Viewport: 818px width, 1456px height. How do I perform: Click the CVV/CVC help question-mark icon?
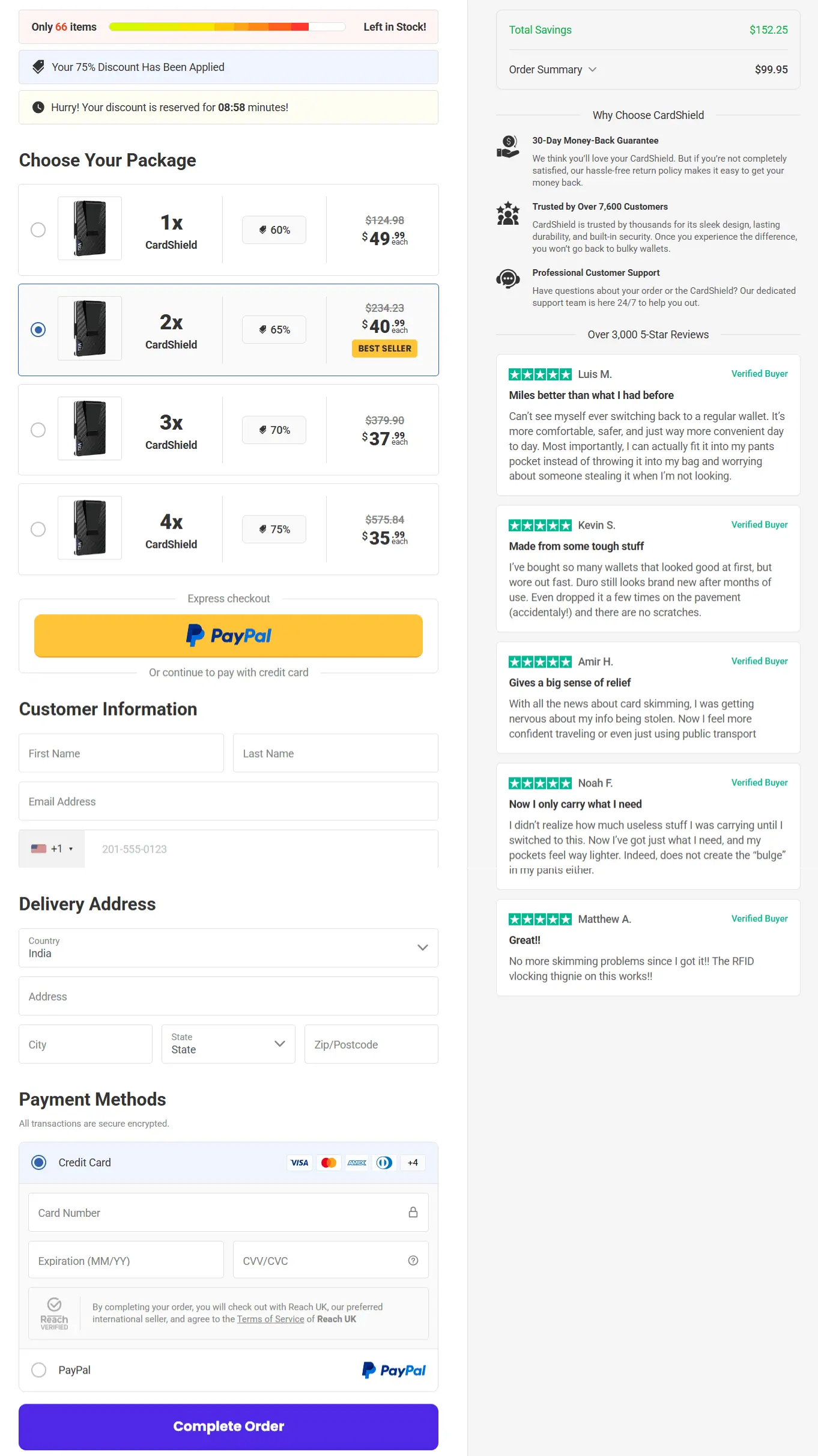(x=413, y=1260)
